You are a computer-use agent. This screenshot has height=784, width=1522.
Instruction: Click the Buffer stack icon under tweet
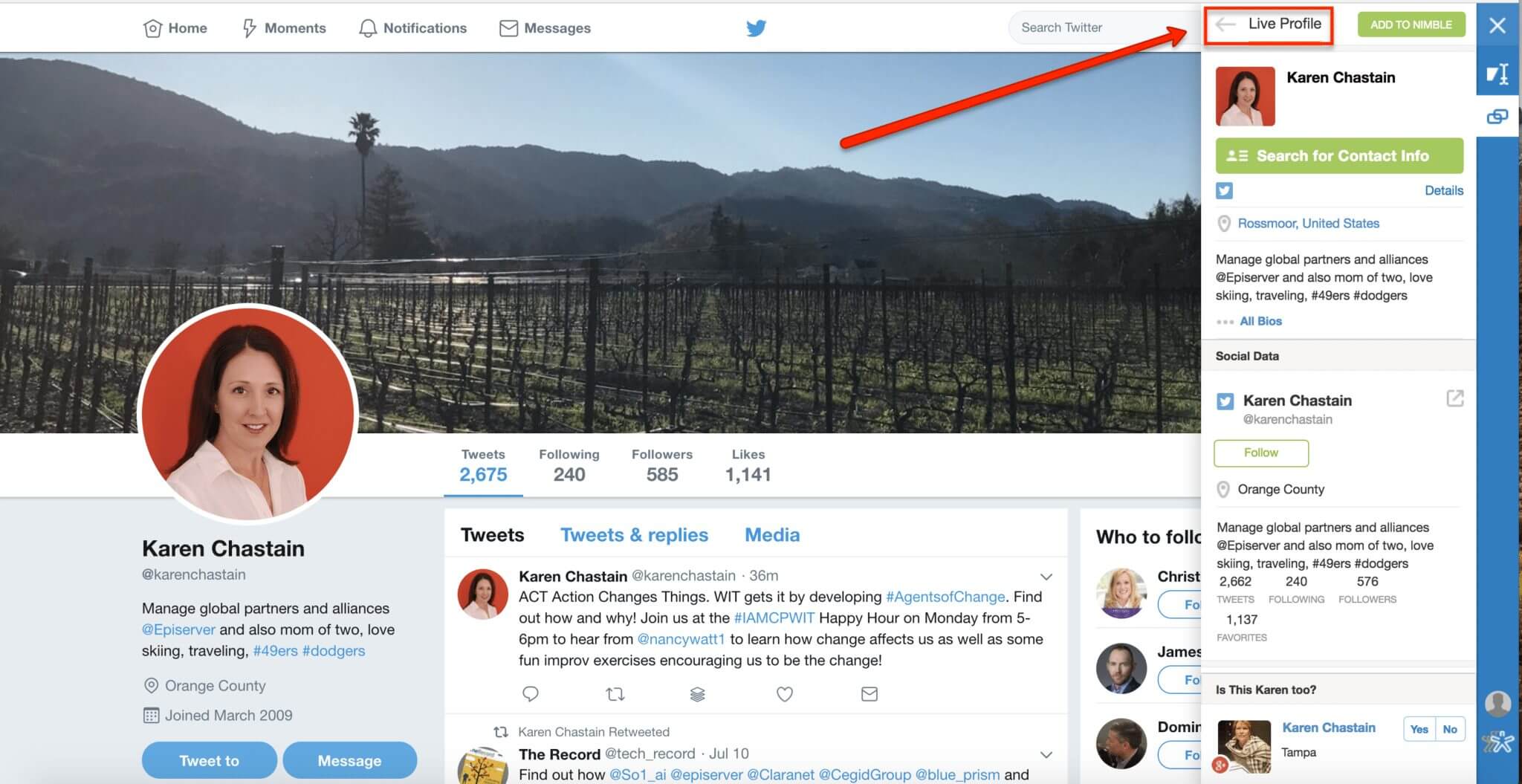pos(697,694)
